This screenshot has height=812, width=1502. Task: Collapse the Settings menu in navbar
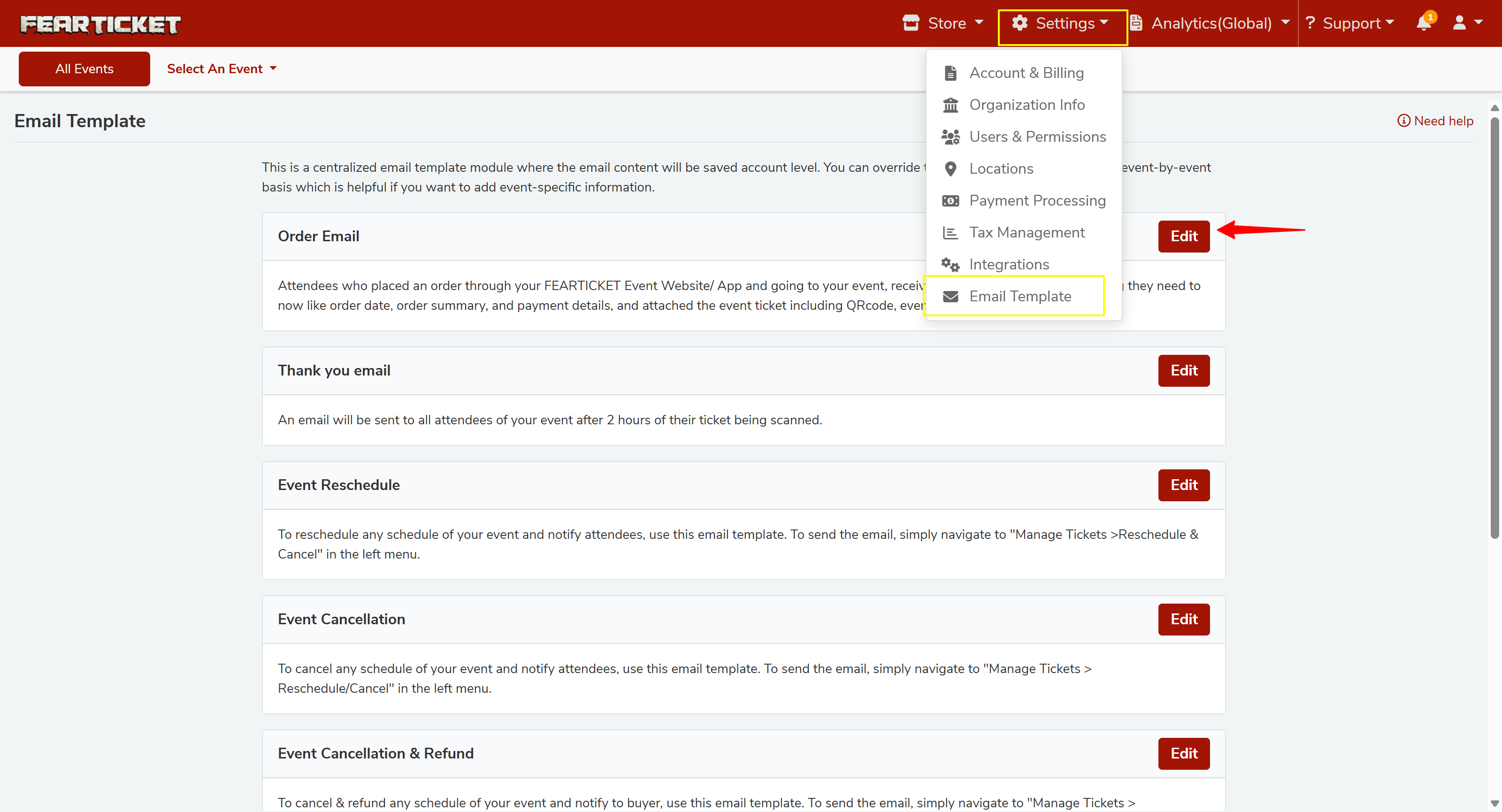pos(1061,23)
